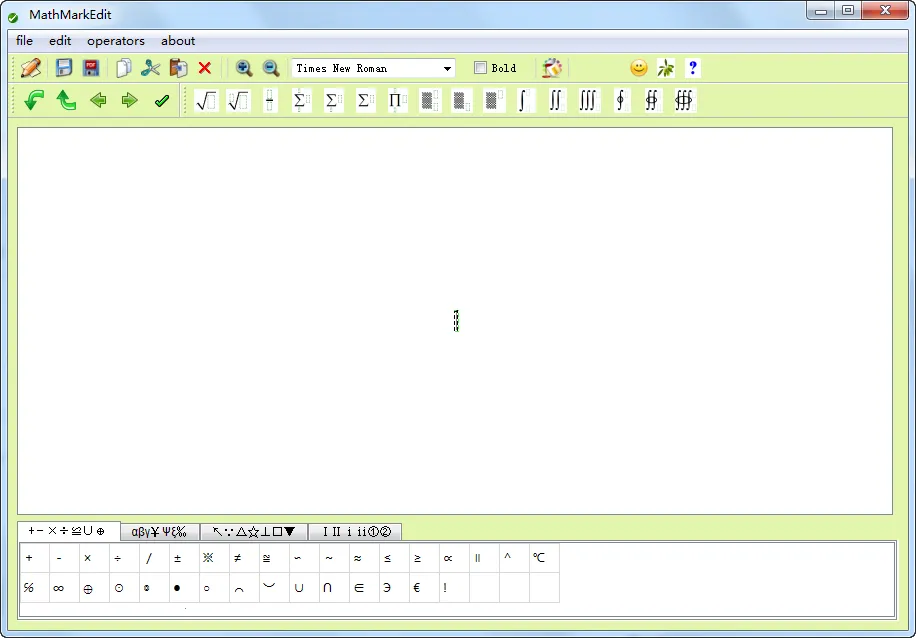Select the single integral icon
916x638 pixels.
point(524,100)
